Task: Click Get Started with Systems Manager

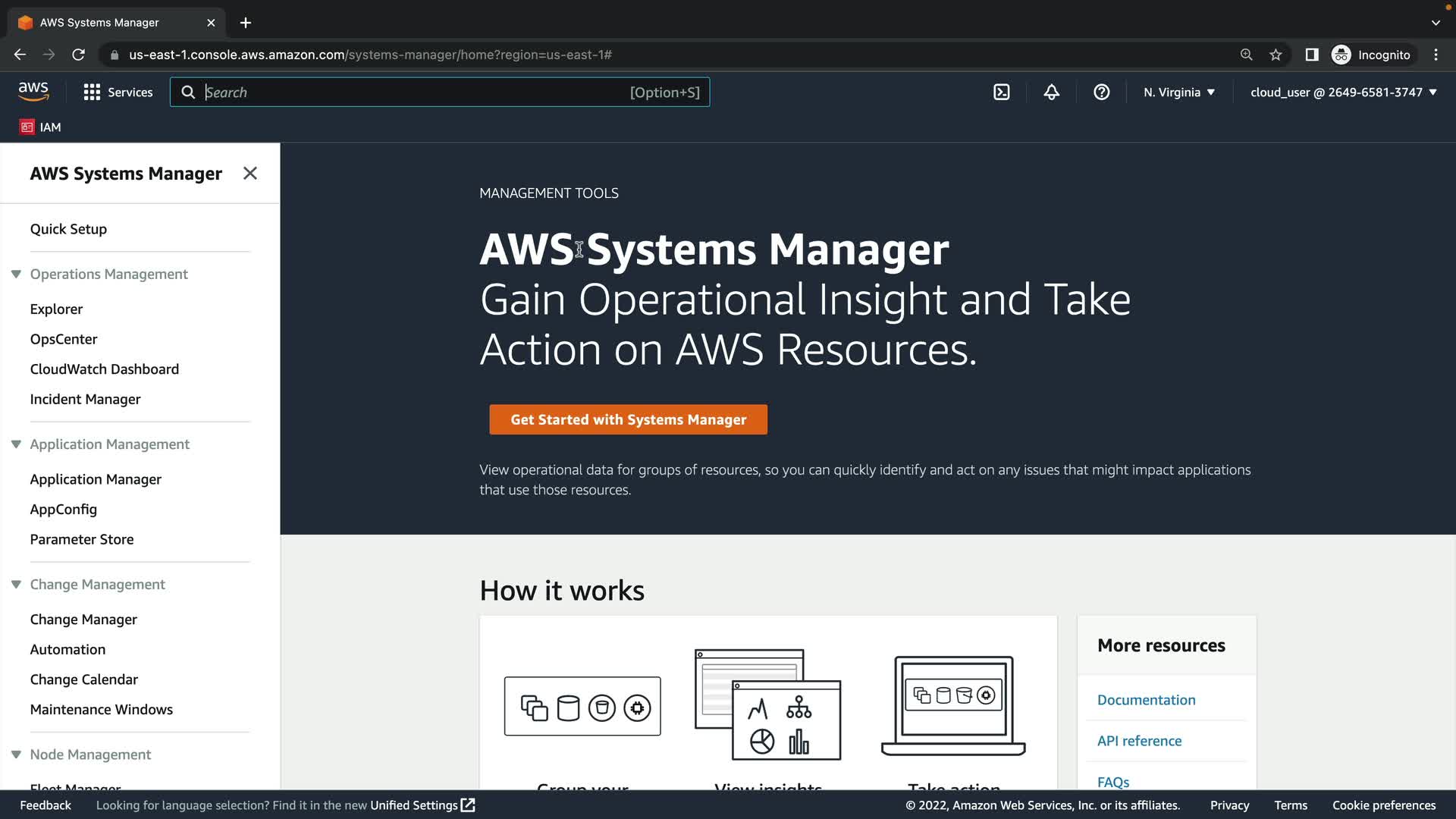Action: pyautogui.click(x=628, y=419)
